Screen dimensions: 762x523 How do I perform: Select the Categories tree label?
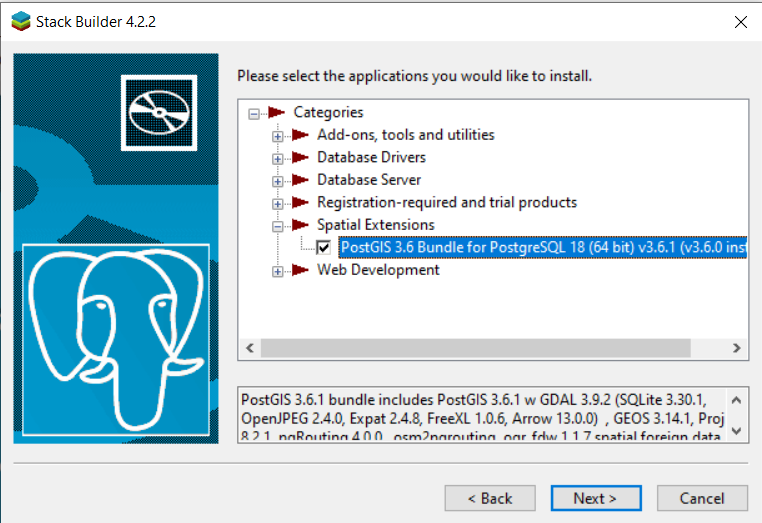pyautogui.click(x=328, y=112)
